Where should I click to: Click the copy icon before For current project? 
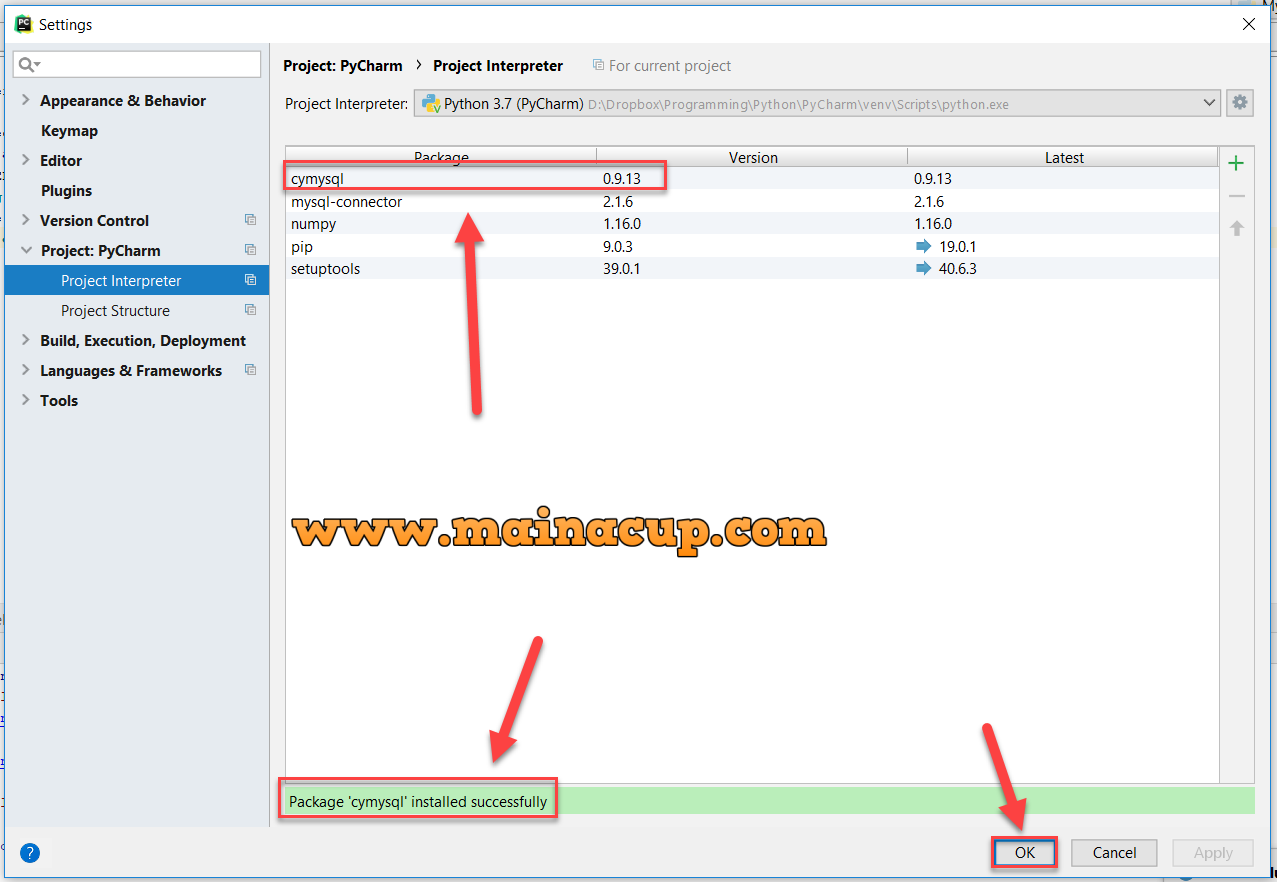(598, 65)
